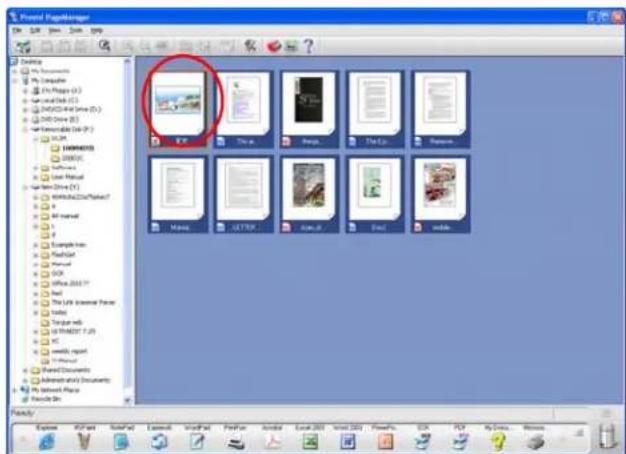Select the weekly report folder
Screen dimensions: 626x454
[69, 351]
